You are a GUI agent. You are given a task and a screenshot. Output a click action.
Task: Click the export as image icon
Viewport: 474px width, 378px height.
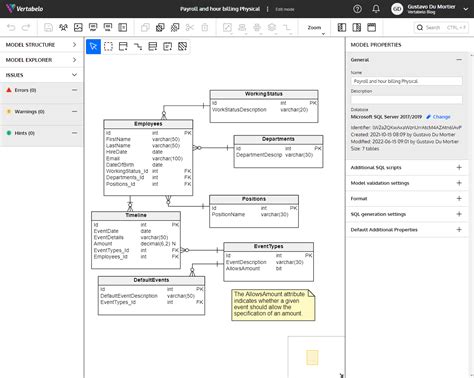tap(78, 27)
